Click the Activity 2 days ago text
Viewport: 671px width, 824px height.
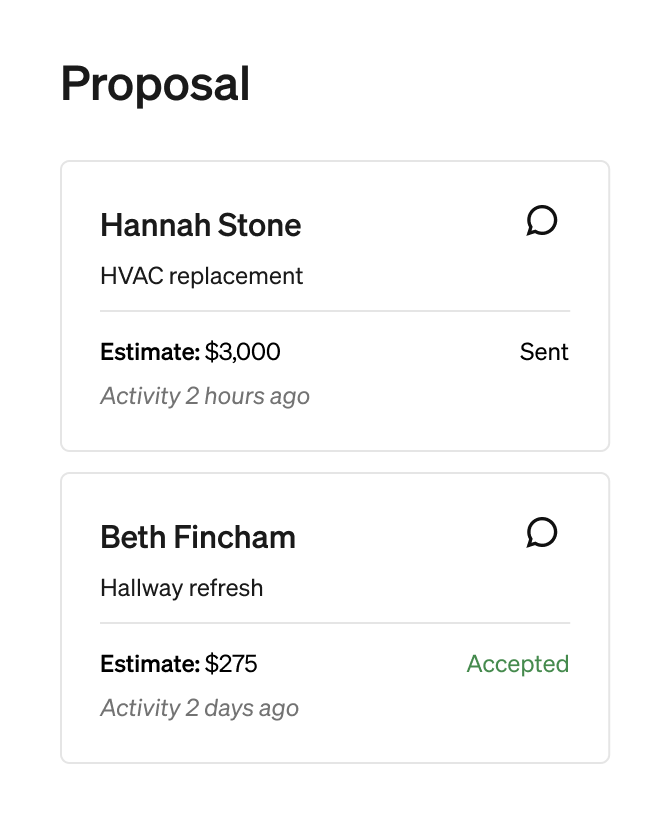[x=199, y=708]
